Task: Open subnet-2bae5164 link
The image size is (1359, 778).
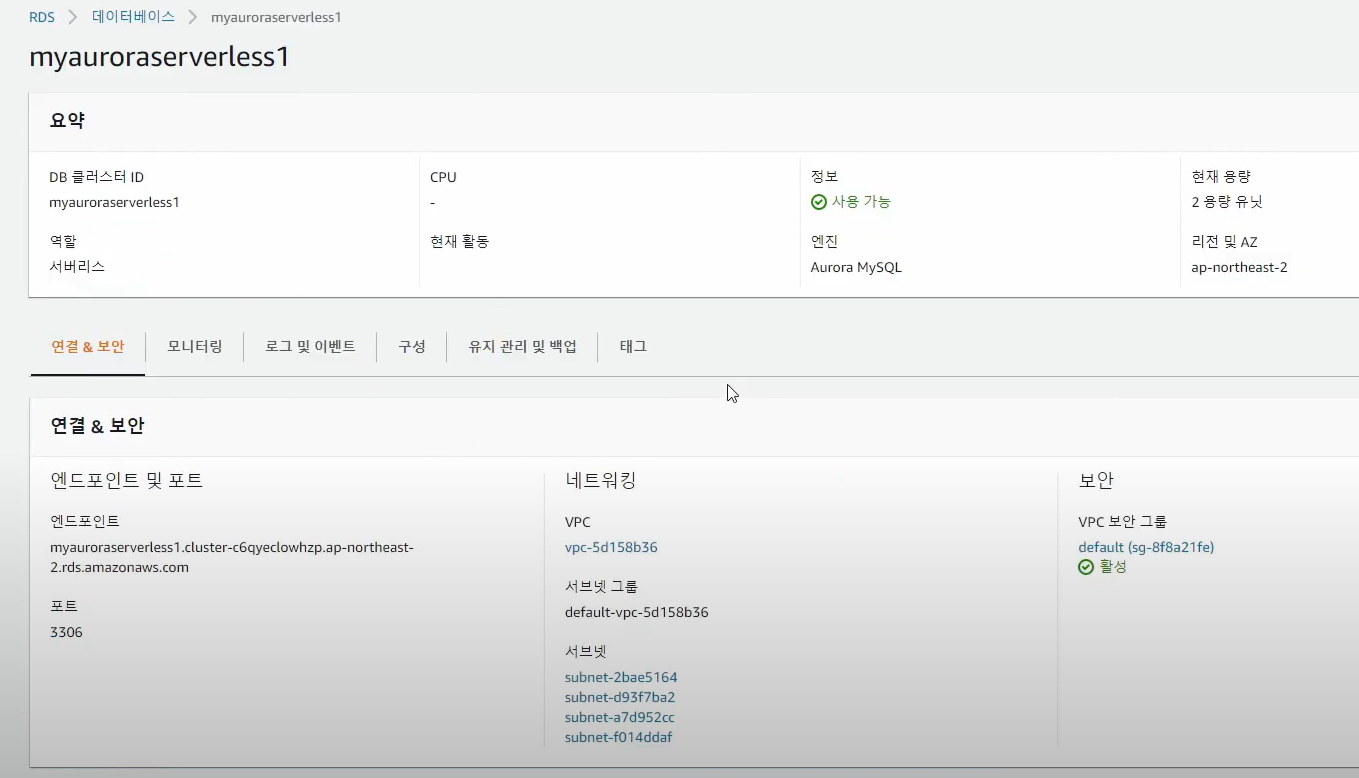Action: 621,678
